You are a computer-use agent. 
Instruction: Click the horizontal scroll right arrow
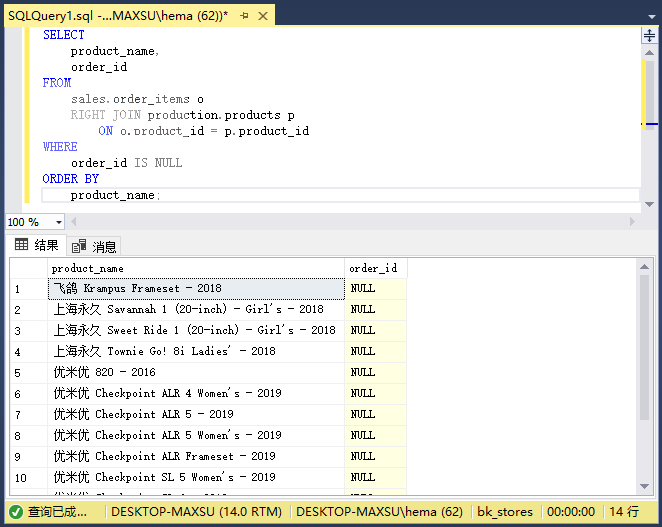pos(632,222)
